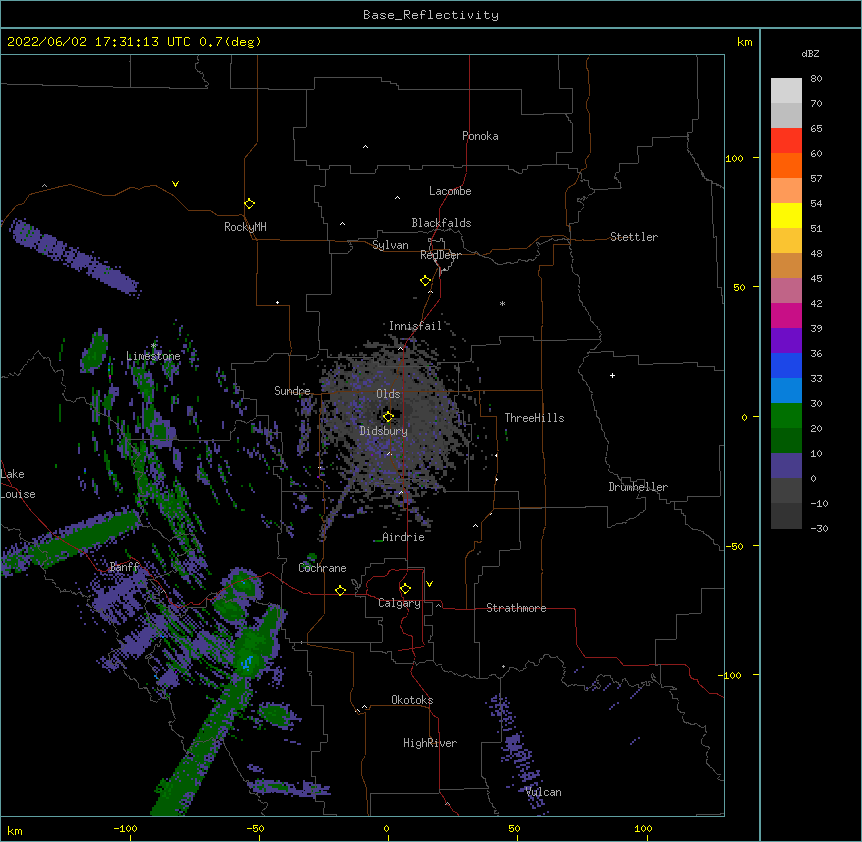
Task: Click the yellow marker south of RedDeer
Action: coord(425,280)
